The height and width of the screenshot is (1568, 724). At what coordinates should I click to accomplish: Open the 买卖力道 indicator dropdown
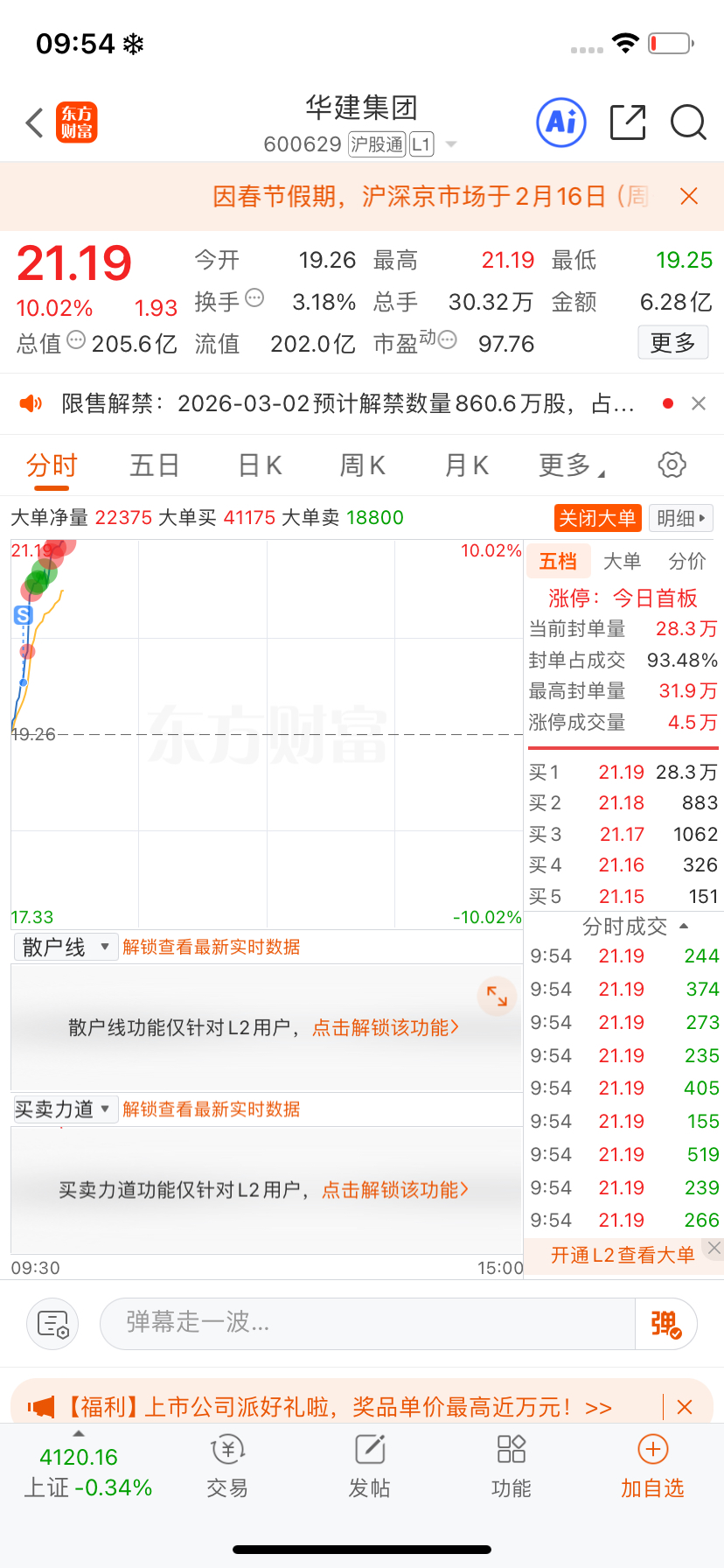pyautogui.click(x=66, y=1109)
